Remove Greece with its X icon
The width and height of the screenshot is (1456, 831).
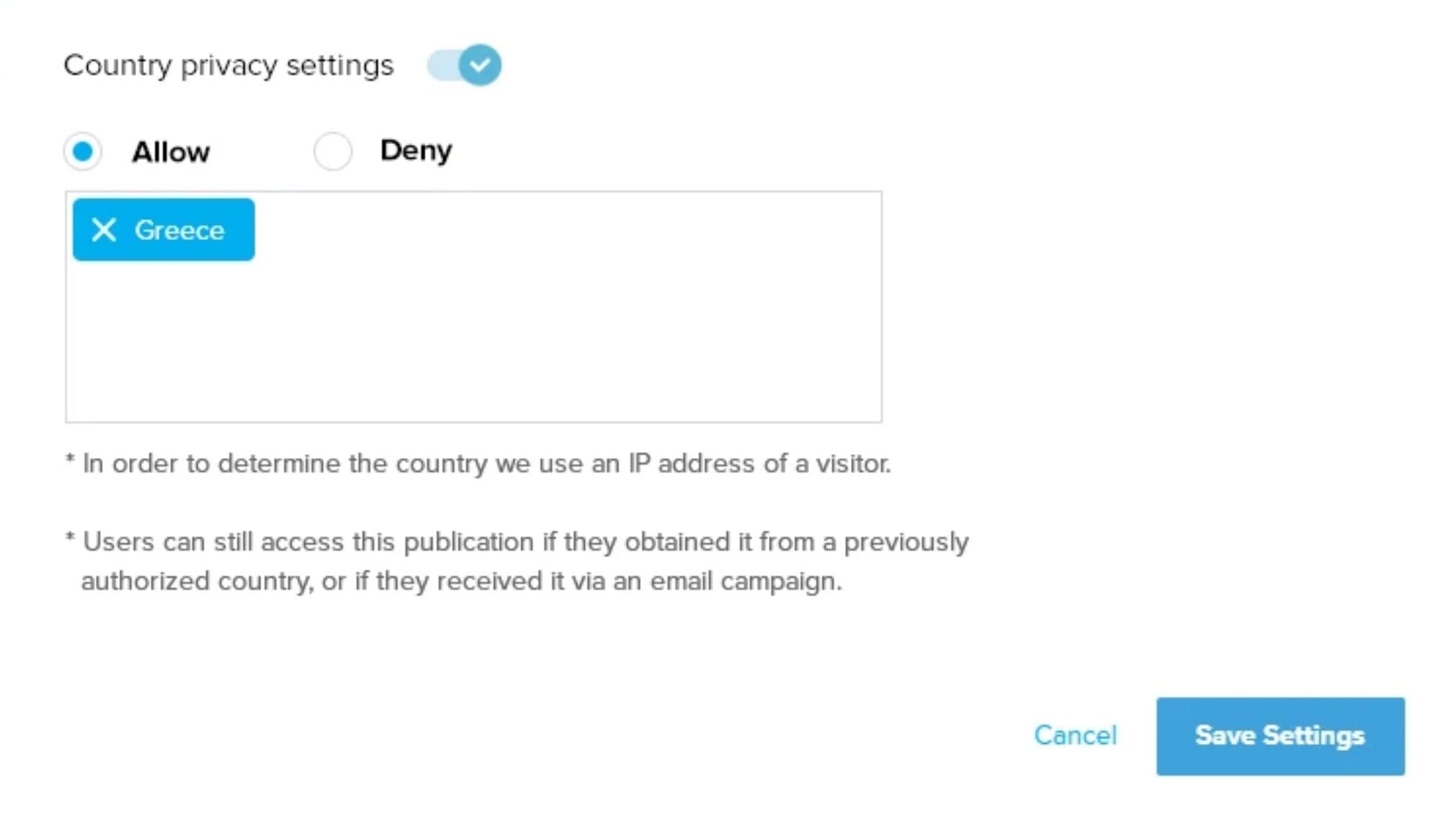(x=104, y=230)
